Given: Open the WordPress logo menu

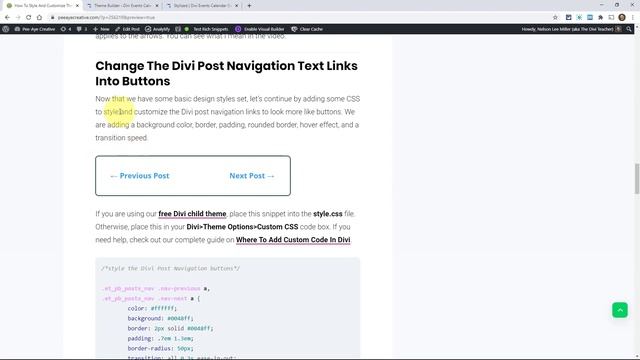Looking at the screenshot, I should tap(6, 29).
